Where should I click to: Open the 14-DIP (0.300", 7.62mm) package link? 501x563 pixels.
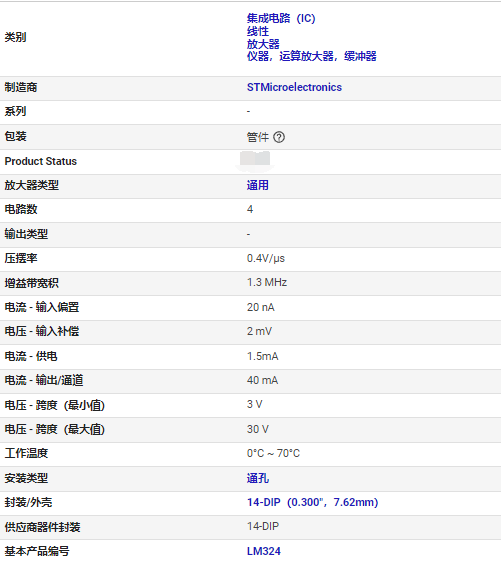(312, 502)
